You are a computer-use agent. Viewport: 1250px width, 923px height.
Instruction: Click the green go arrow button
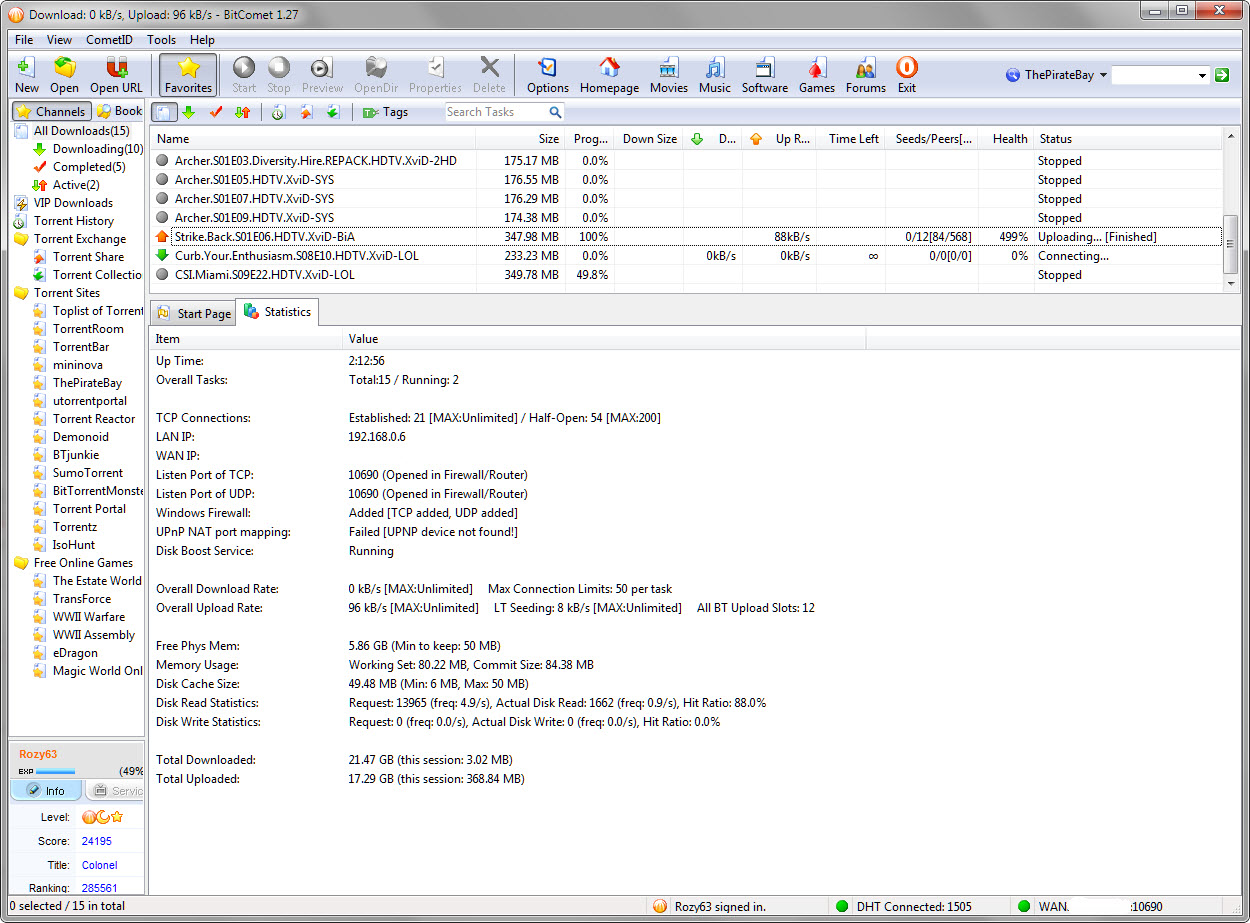(1222, 75)
